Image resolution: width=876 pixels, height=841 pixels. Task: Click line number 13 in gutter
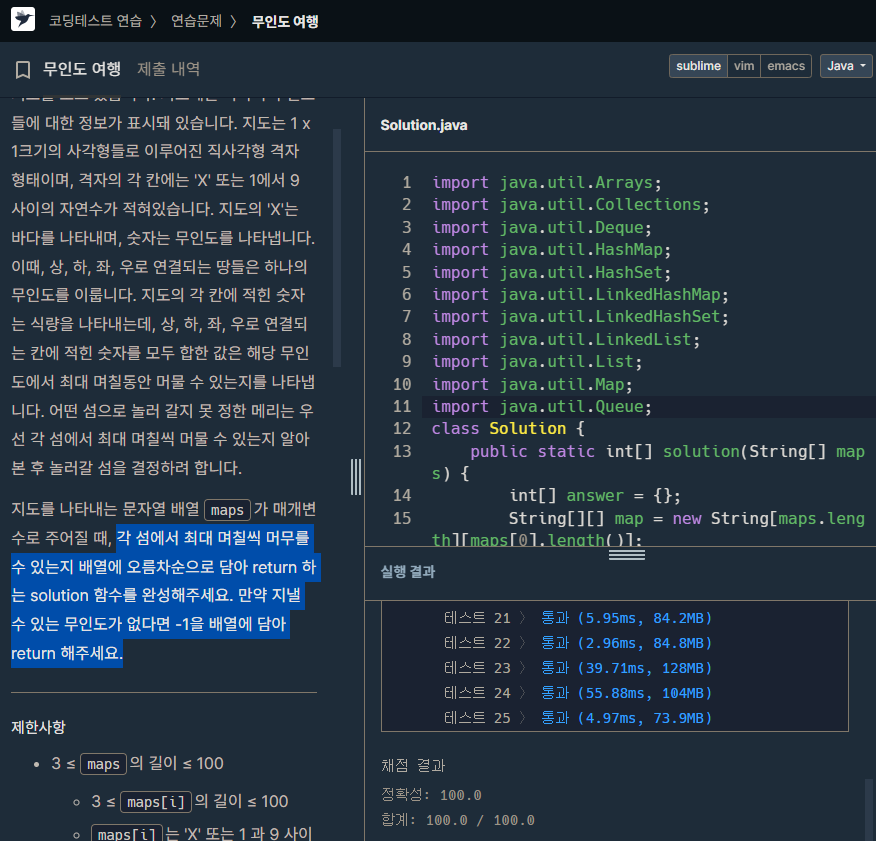[402, 451]
